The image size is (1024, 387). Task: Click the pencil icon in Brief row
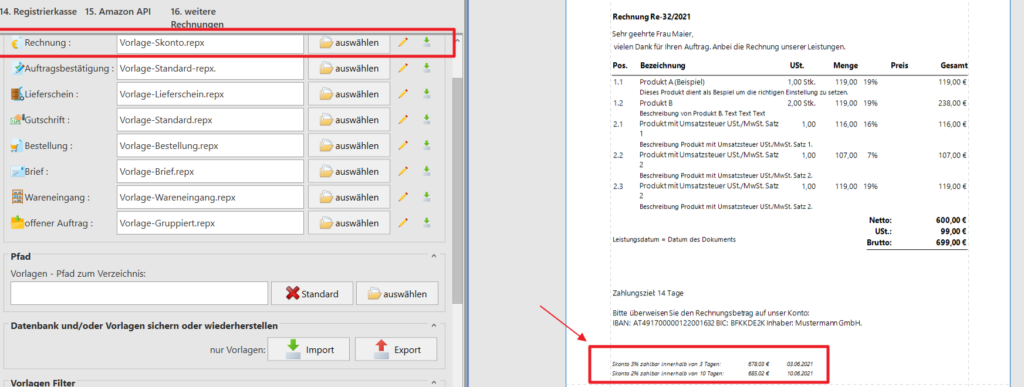403,172
